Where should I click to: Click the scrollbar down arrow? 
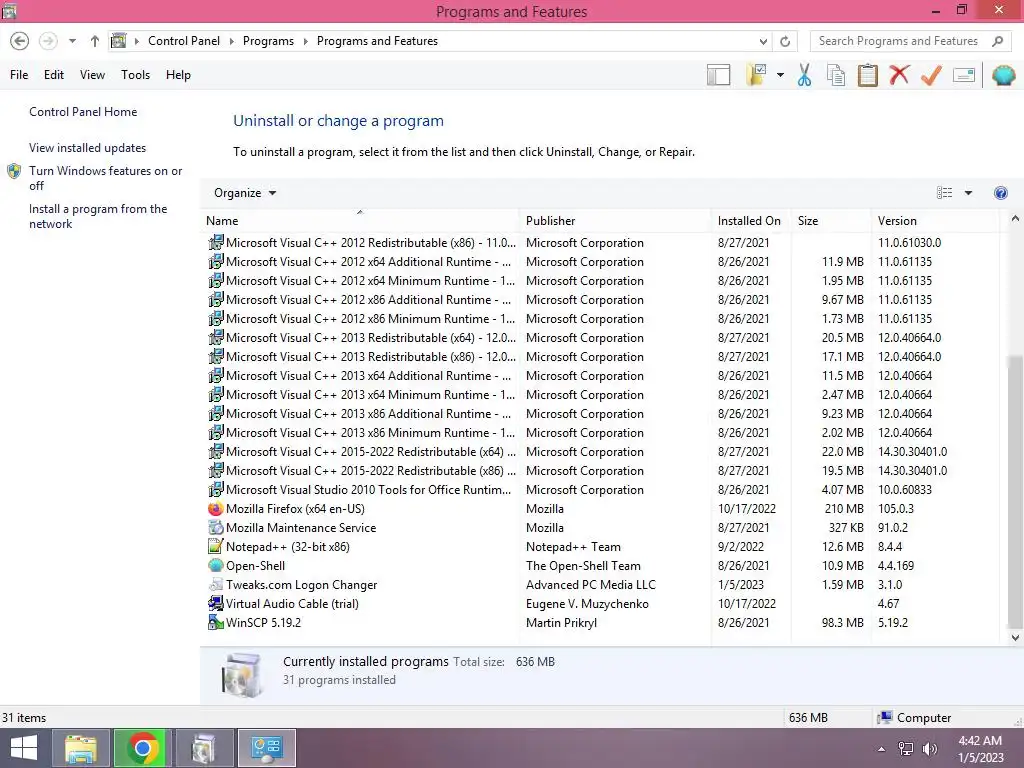point(1015,637)
